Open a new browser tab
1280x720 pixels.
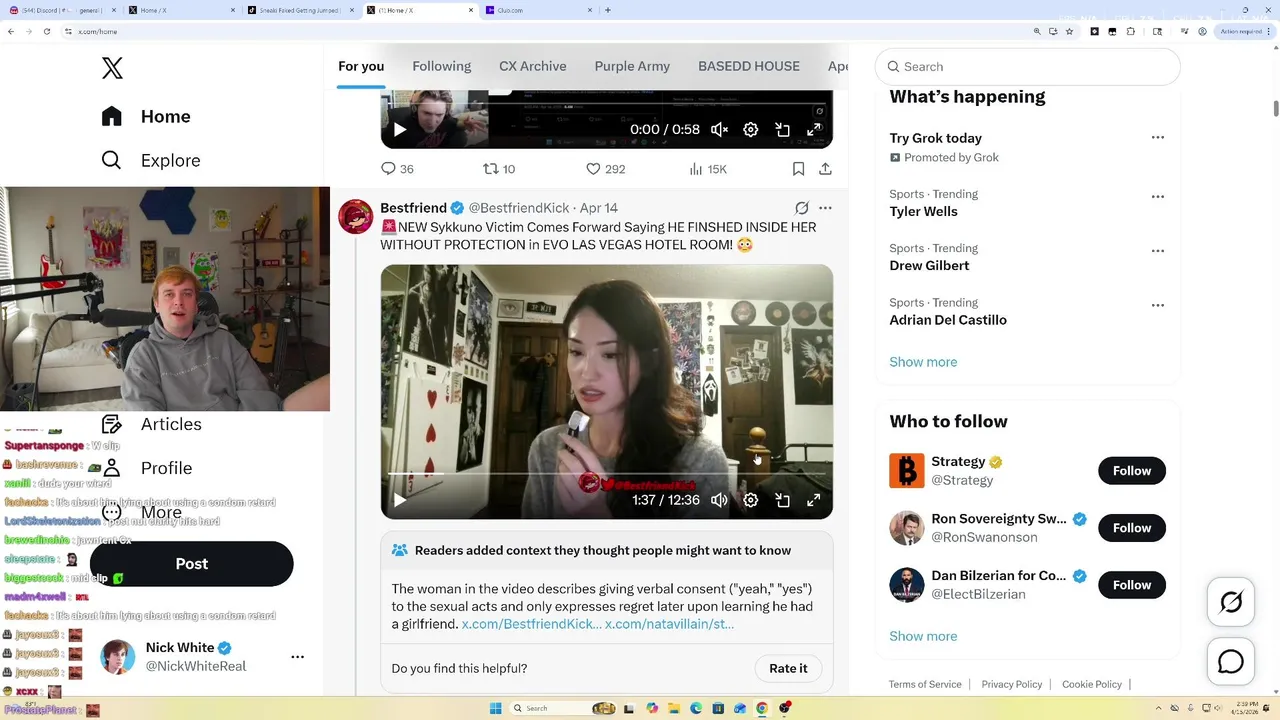coord(608,10)
